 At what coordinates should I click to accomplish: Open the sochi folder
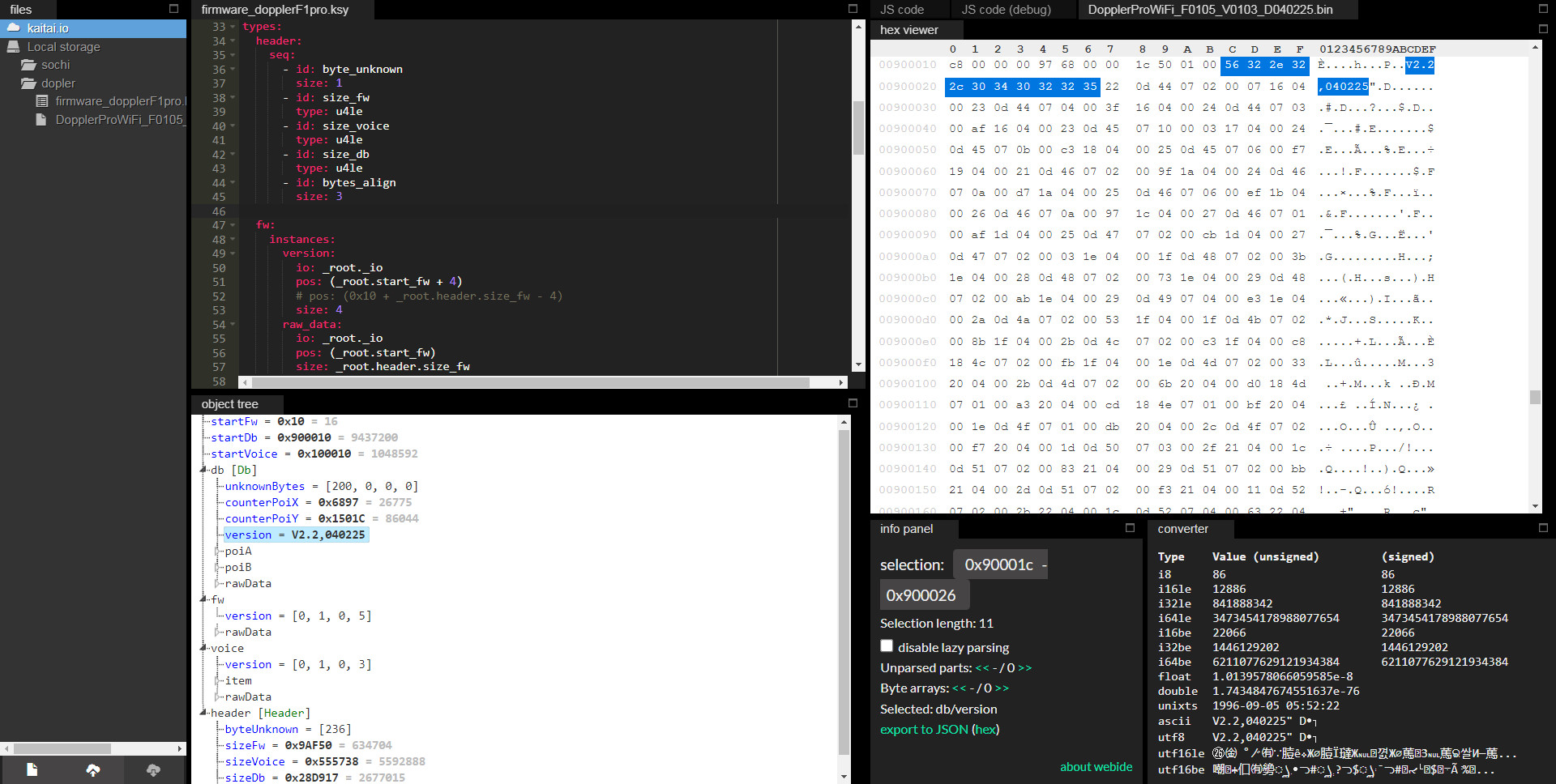coord(55,65)
